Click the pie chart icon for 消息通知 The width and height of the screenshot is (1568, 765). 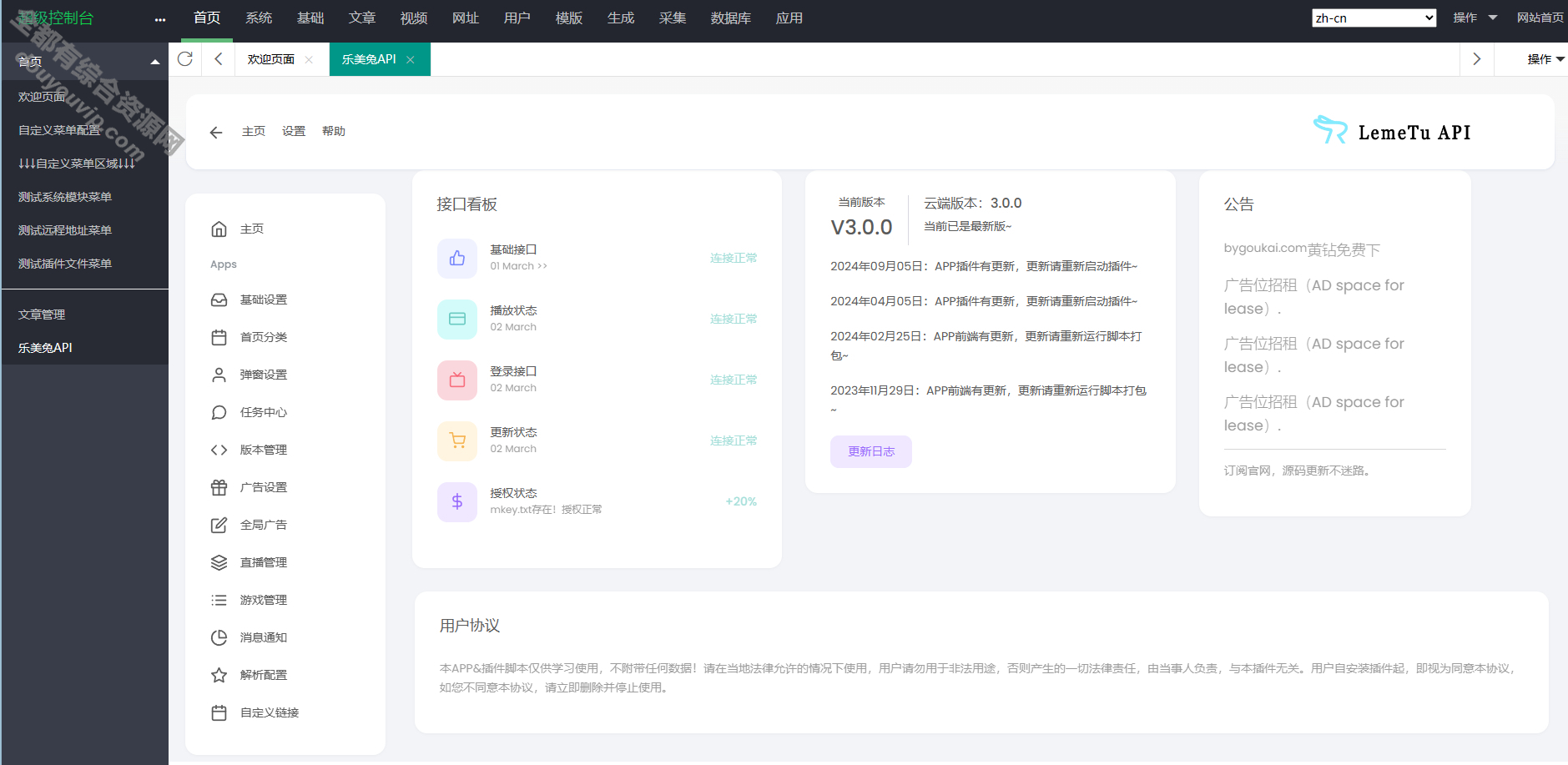click(219, 637)
